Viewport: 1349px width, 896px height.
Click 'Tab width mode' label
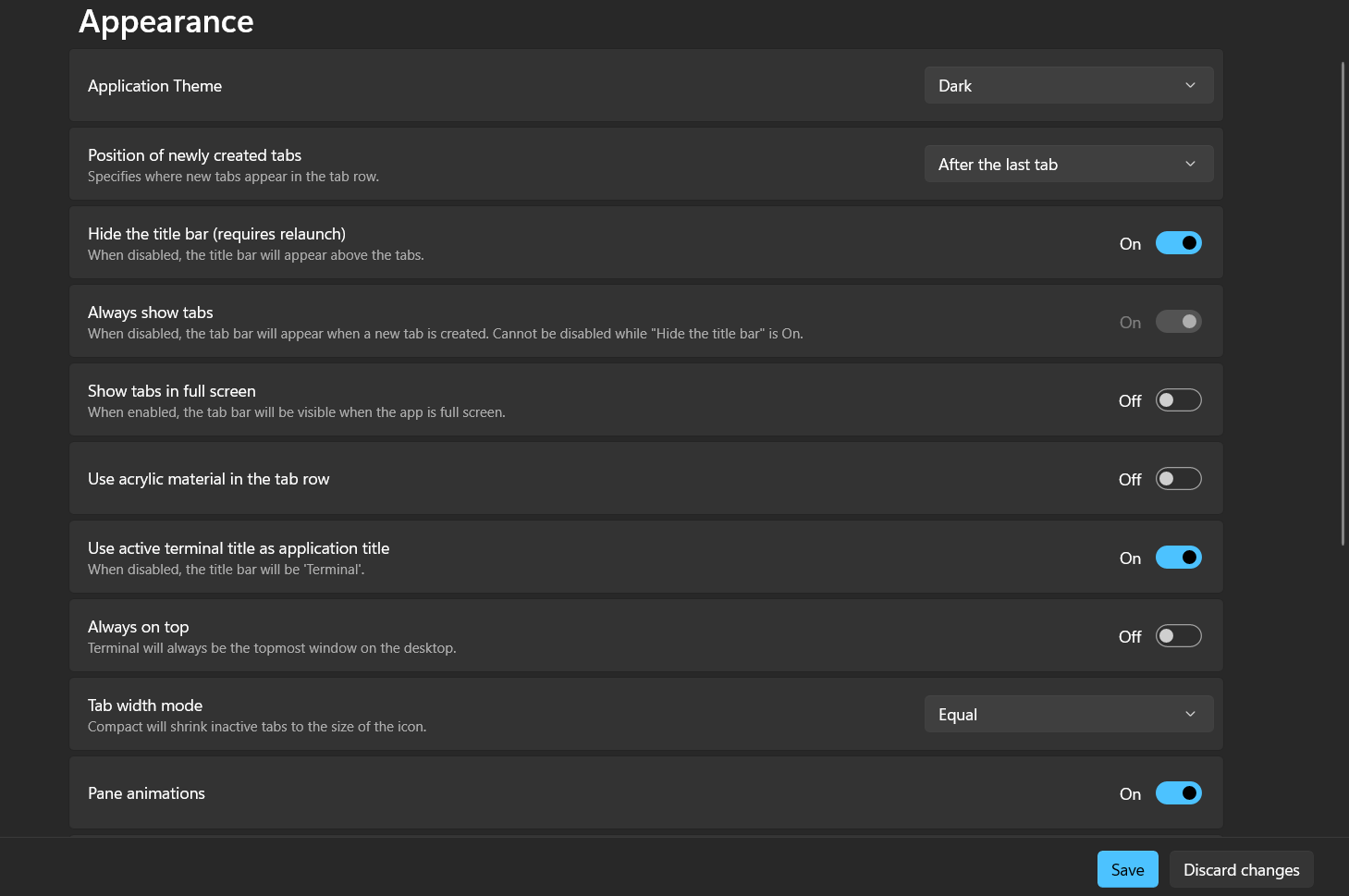(145, 706)
